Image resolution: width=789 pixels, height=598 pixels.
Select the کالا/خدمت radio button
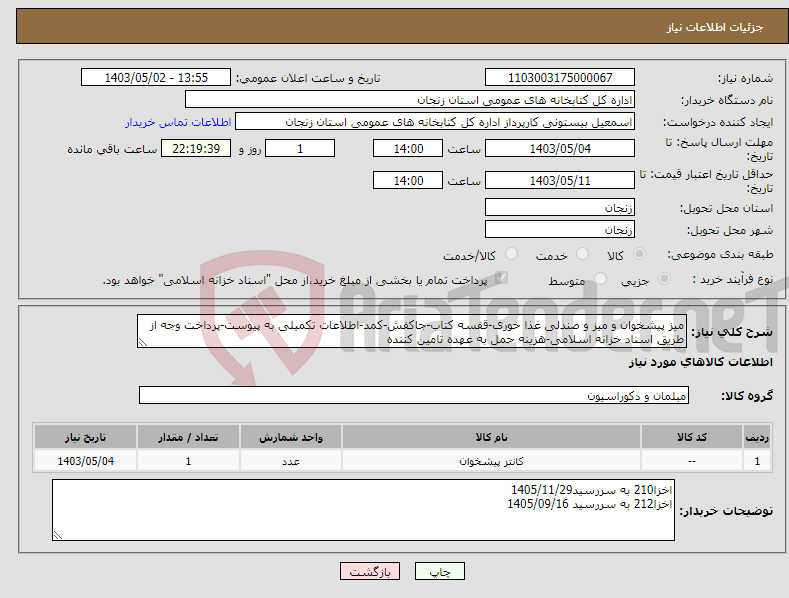pyautogui.click(x=511, y=254)
